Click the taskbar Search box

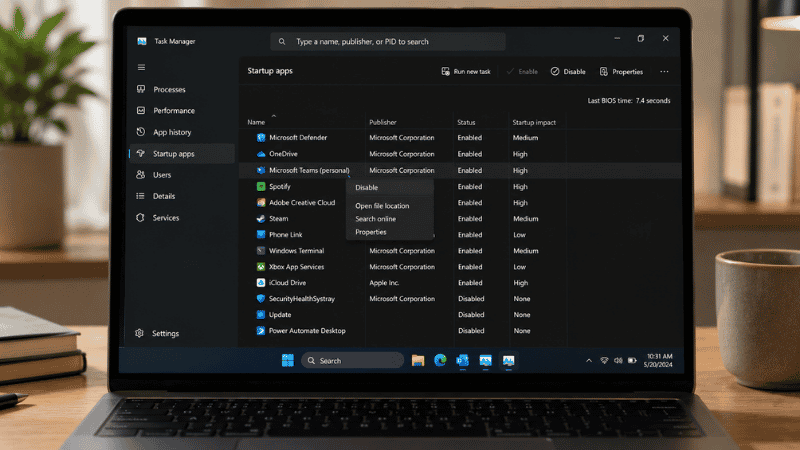(353, 360)
